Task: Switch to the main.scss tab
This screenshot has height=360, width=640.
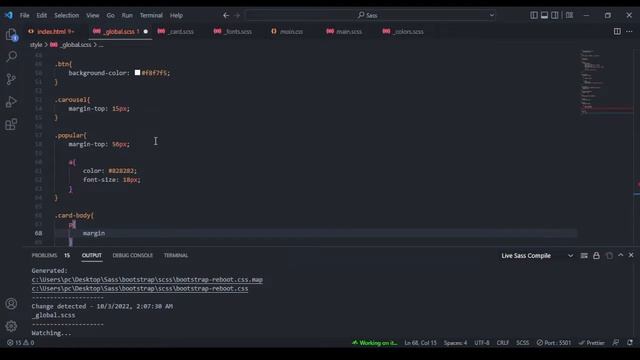Action: (x=344, y=31)
